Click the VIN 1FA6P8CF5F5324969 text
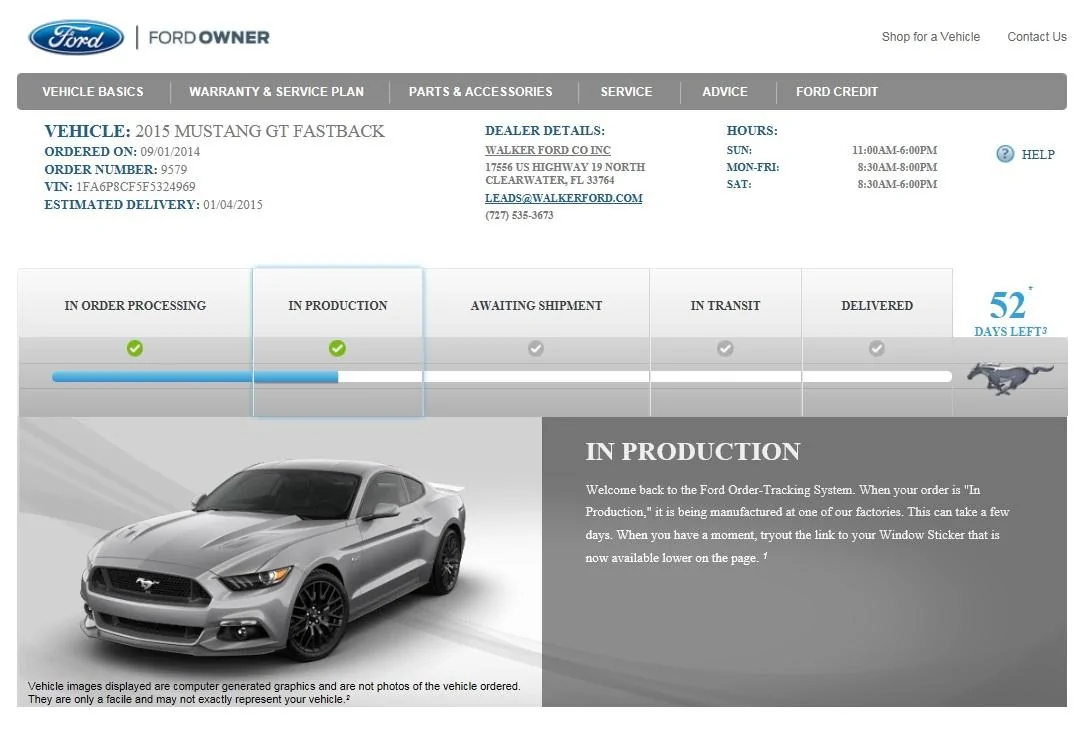 pyautogui.click(x=136, y=187)
